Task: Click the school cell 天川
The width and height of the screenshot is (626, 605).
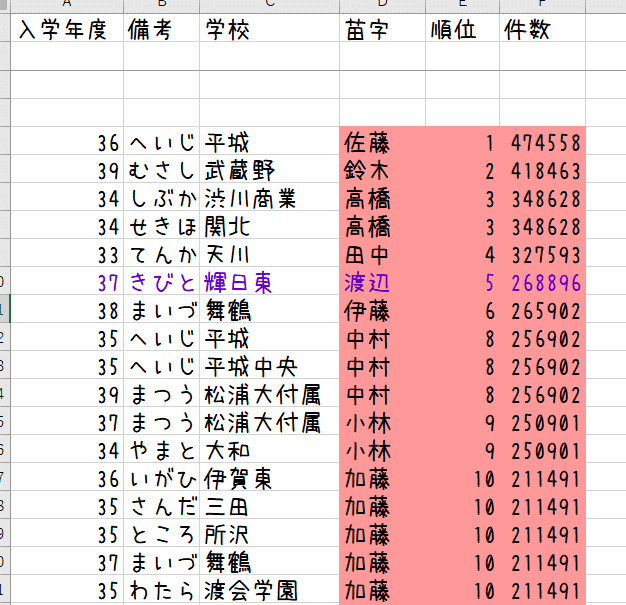Action: tap(269, 253)
